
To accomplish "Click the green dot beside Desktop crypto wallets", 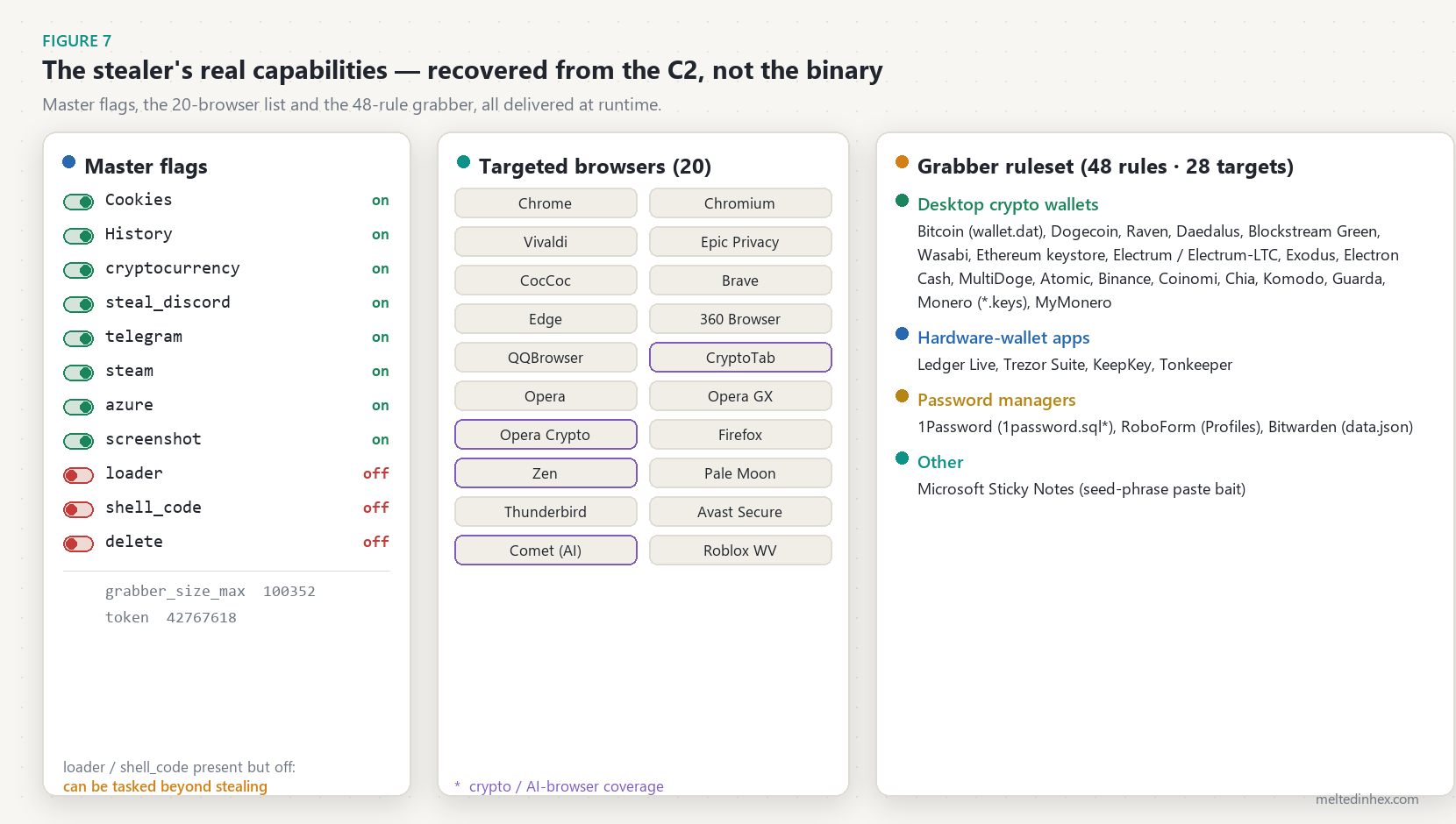I will tap(902, 200).
